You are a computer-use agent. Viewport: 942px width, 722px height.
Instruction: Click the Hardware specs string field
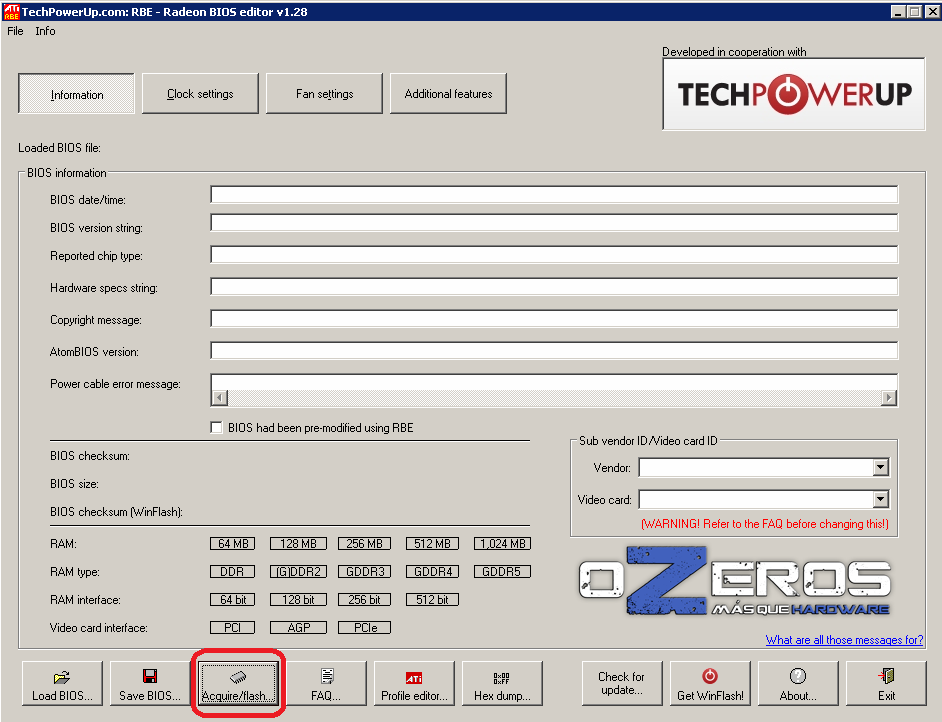click(554, 287)
